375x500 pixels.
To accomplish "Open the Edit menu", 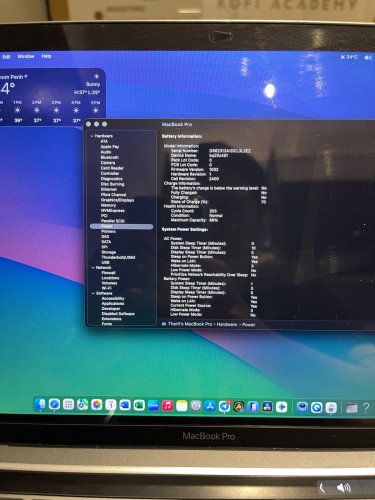I will [x=6, y=57].
